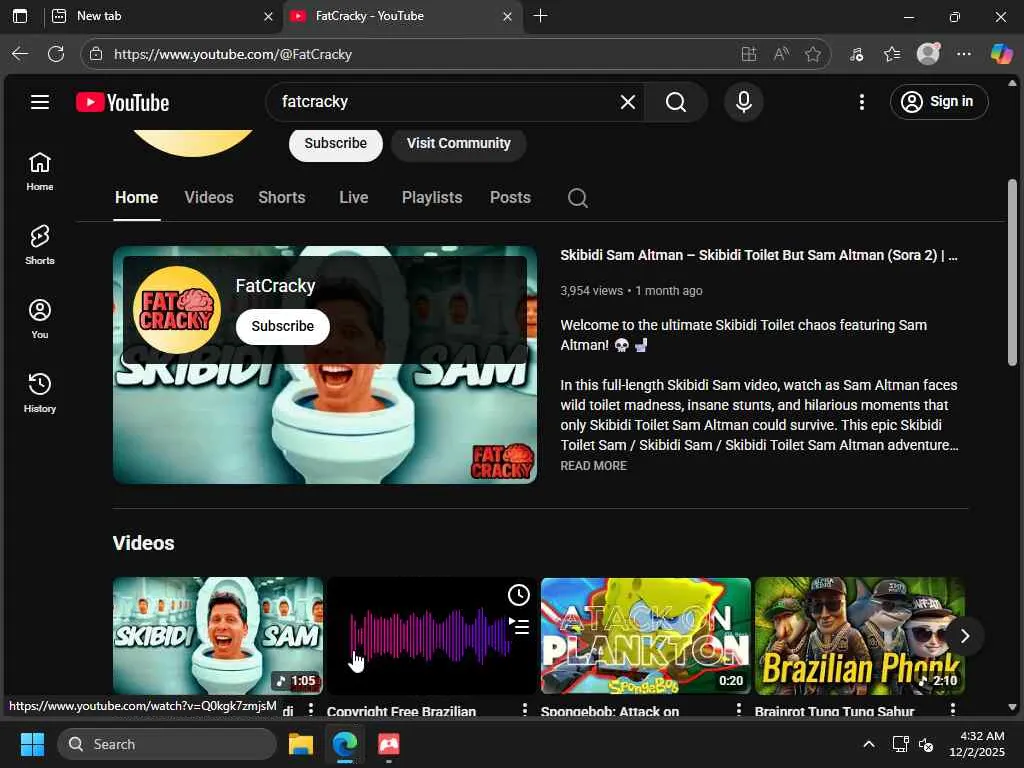Switch to the Videos tab

pos(209,198)
